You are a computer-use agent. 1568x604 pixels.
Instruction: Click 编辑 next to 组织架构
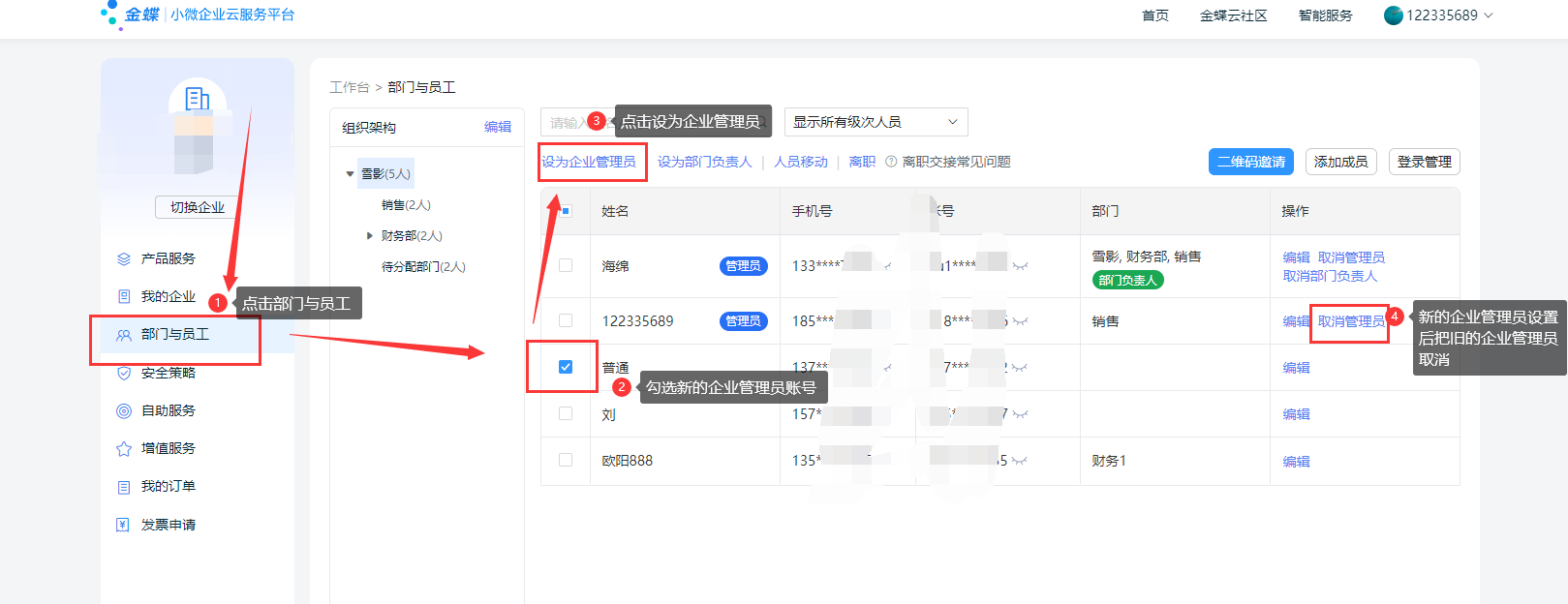coord(498,127)
